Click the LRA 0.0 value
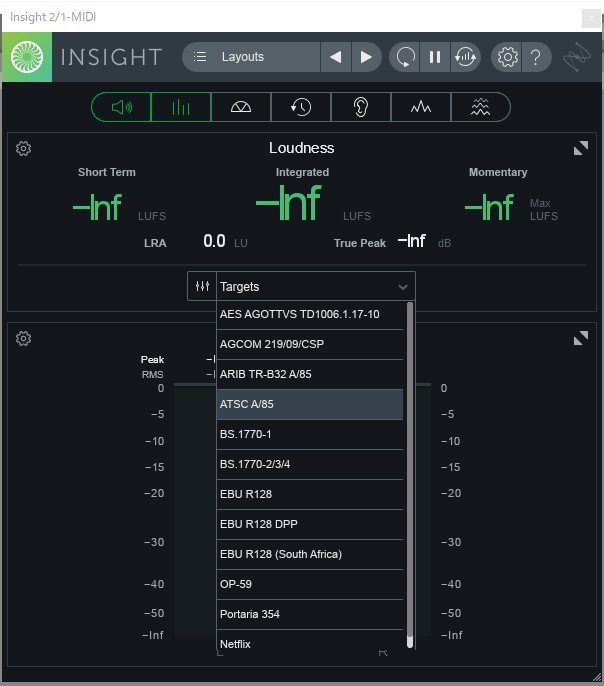The height and width of the screenshot is (686, 604). click(x=214, y=242)
